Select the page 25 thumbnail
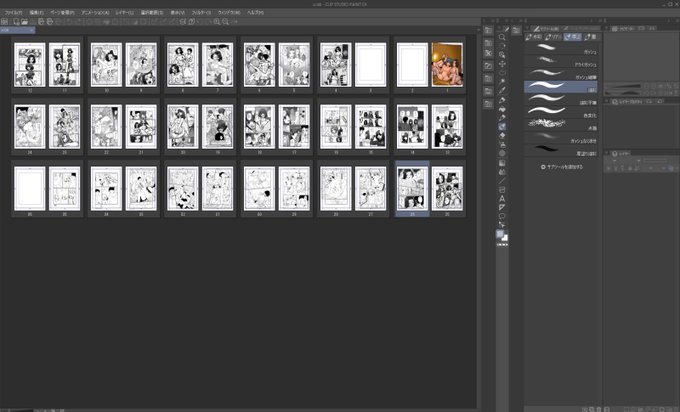This screenshot has width=680, height=412. click(x=447, y=189)
